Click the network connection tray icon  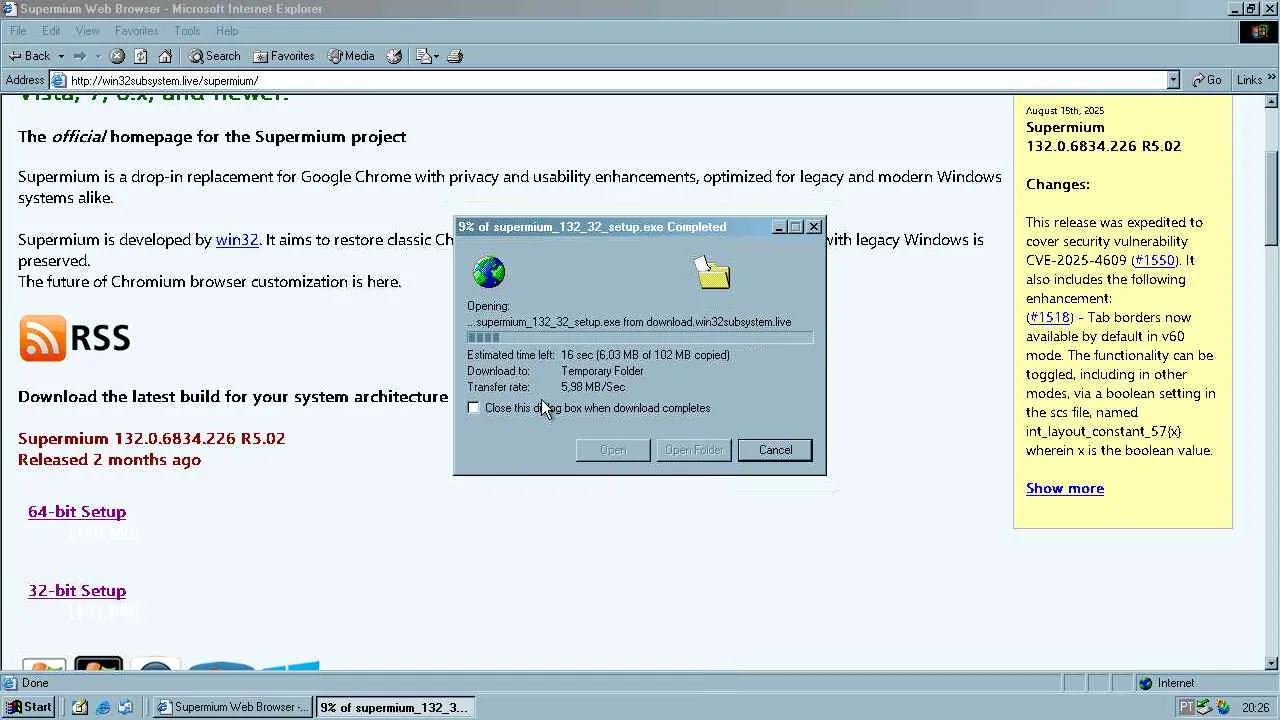tap(1205, 707)
